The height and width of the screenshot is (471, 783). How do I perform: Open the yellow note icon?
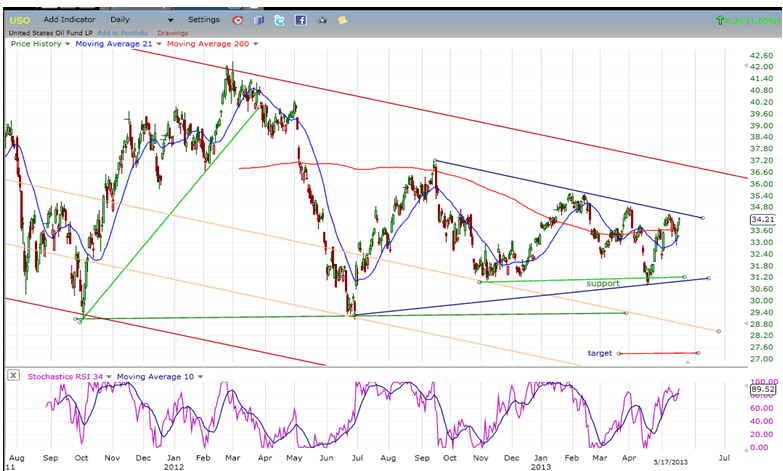coord(342,19)
